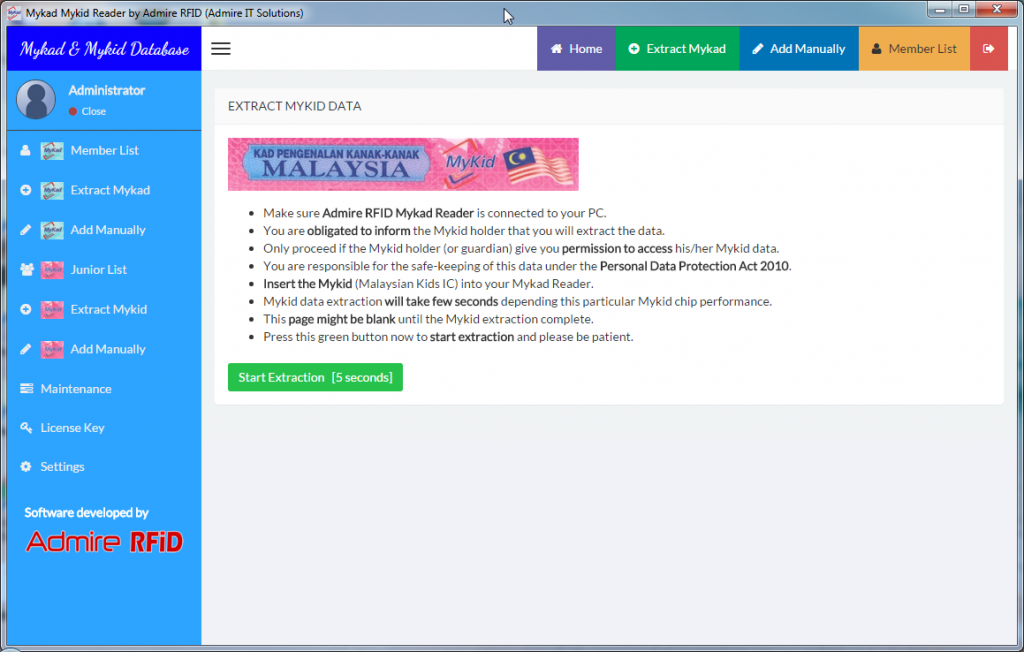The height and width of the screenshot is (652, 1024).
Task: Click the Administrator profile avatar
Action: pyautogui.click(x=37, y=100)
